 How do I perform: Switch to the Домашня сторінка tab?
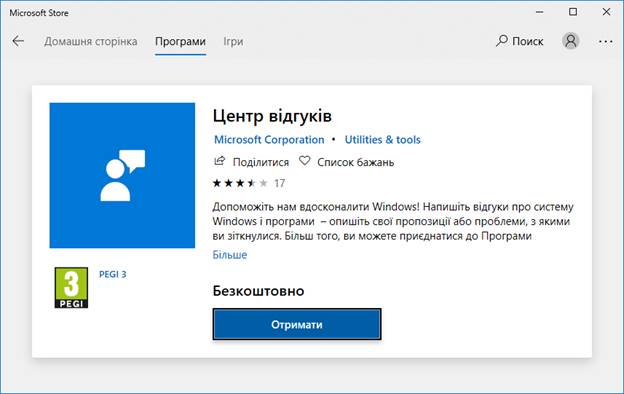pyautogui.click(x=91, y=41)
